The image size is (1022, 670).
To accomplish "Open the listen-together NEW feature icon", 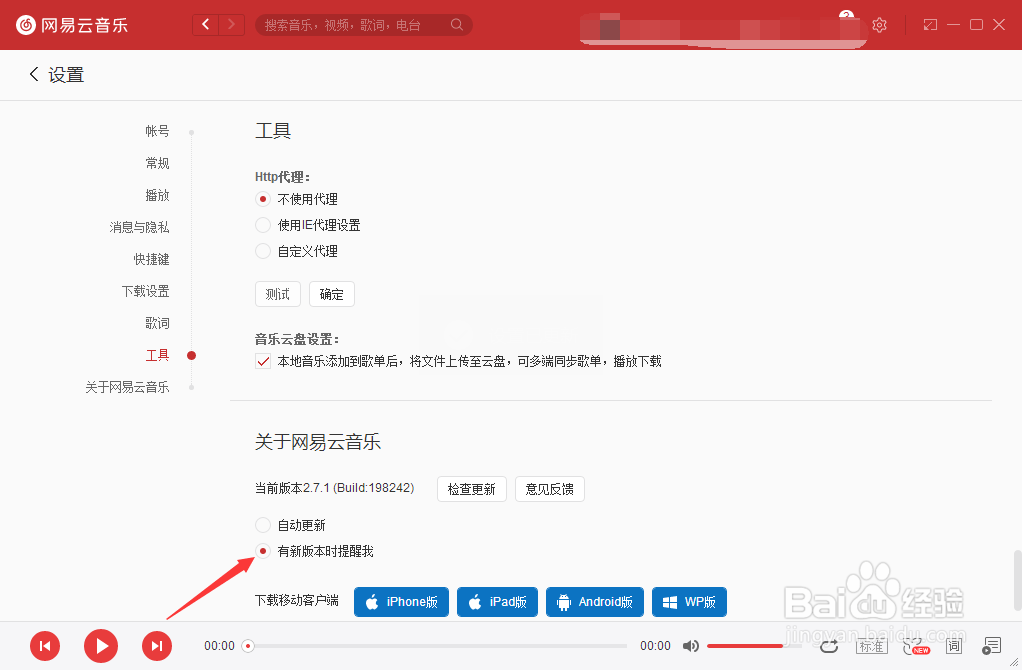I will pos(916,646).
